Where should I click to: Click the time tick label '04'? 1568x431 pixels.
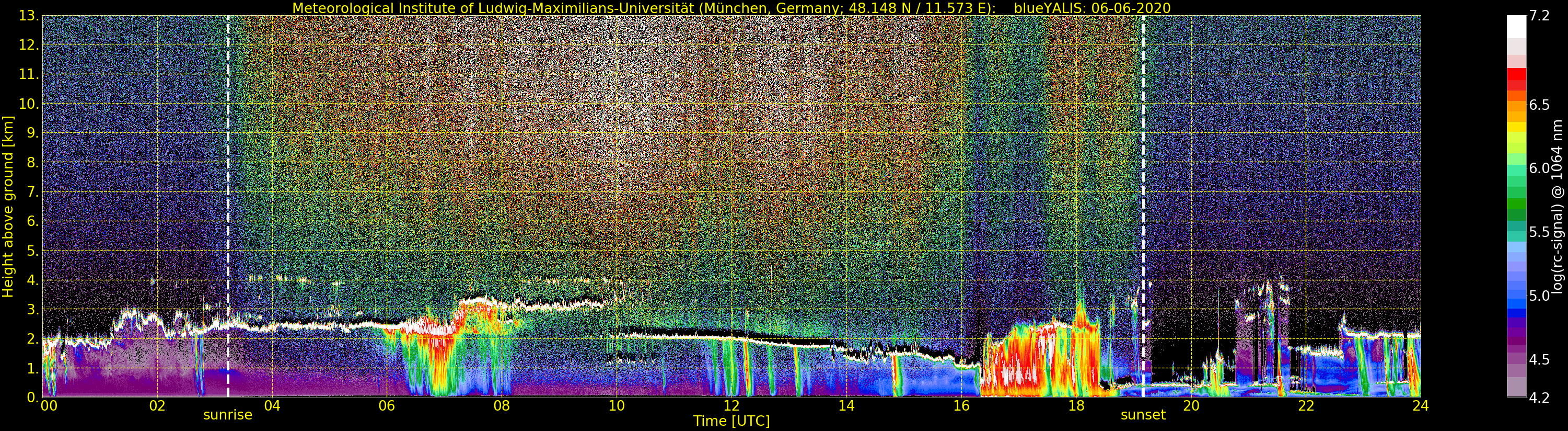click(272, 406)
